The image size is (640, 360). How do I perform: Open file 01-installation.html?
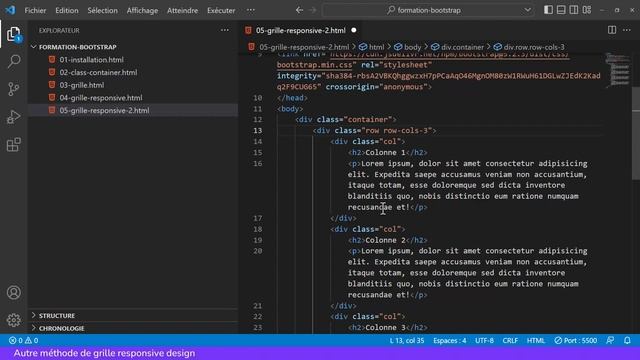click(91, 60)
